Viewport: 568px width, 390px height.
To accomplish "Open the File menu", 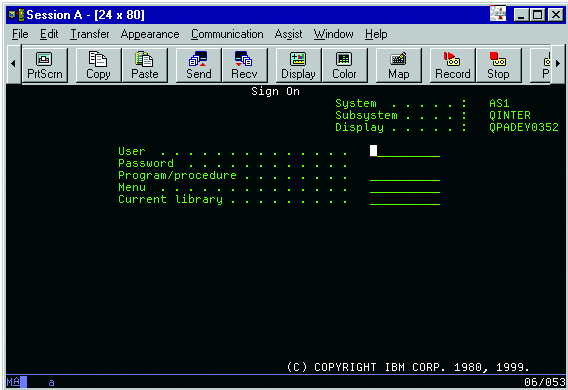I will click(20, 34).
